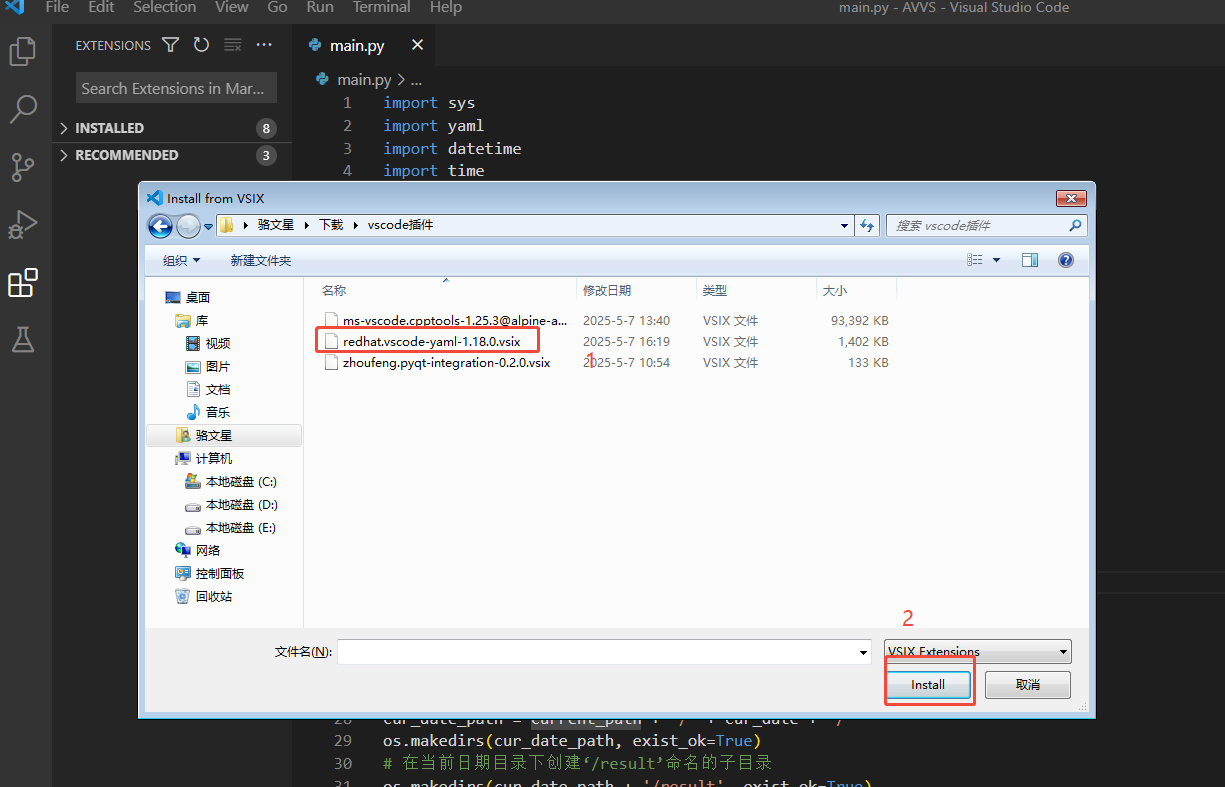Open the Run menu
Screen dimensions: 1225x787
pyautogui.click(x=320, y=7)
